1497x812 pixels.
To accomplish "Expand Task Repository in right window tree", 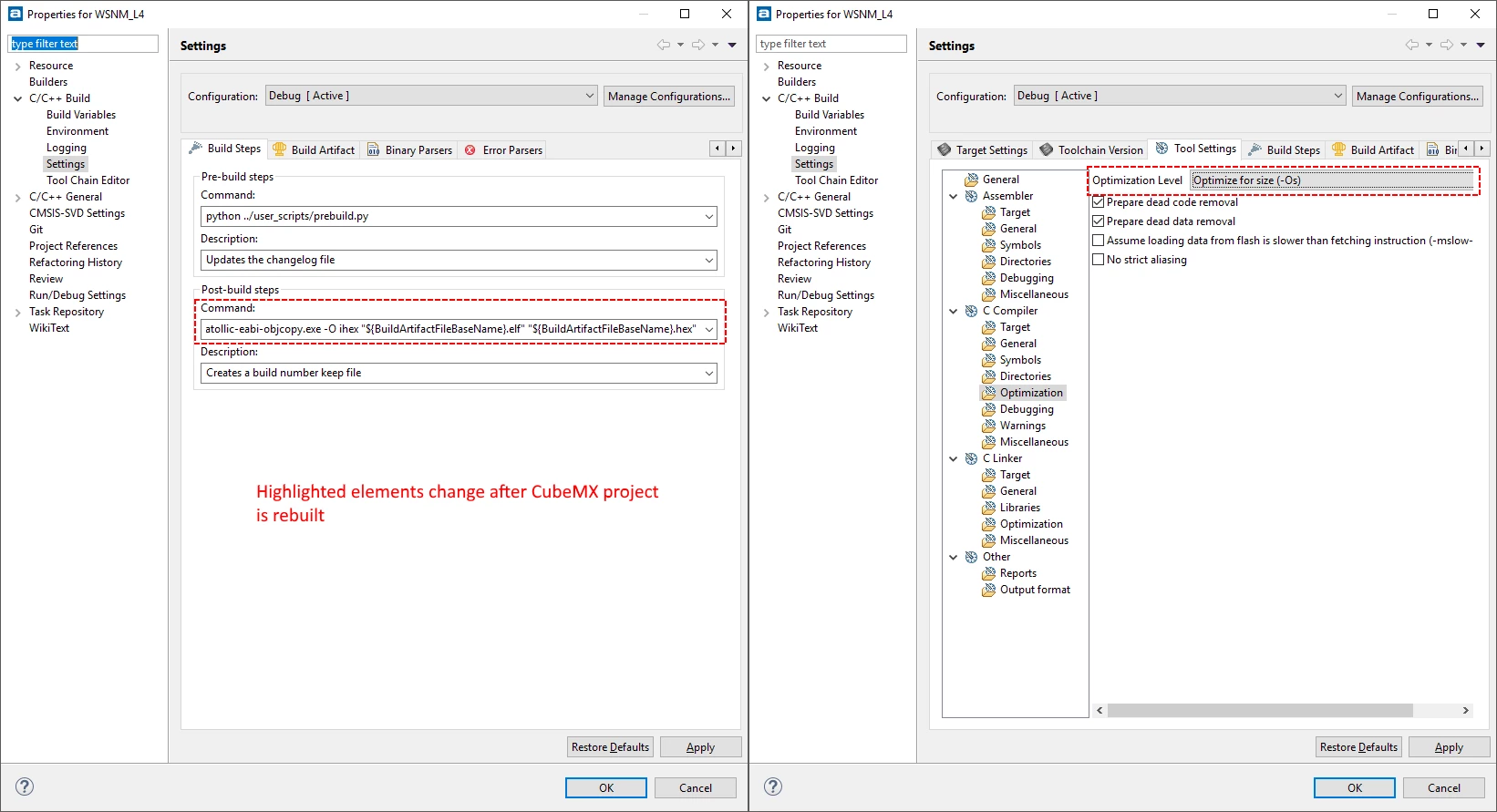I will tap(766, 312).
